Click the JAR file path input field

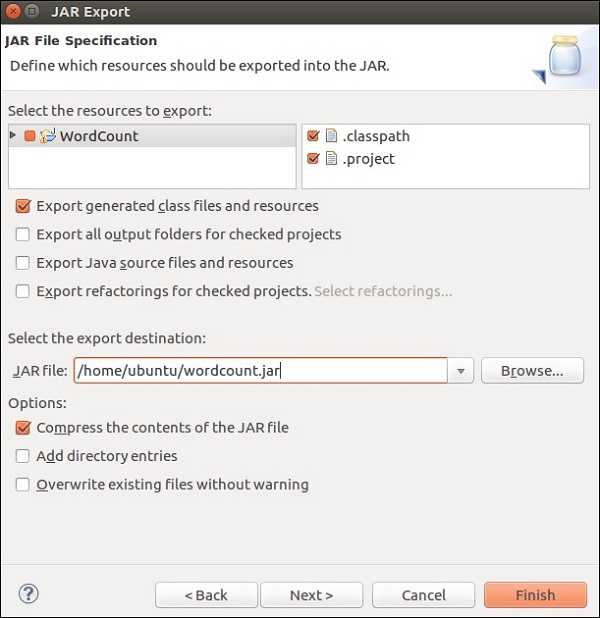[260, 371]
